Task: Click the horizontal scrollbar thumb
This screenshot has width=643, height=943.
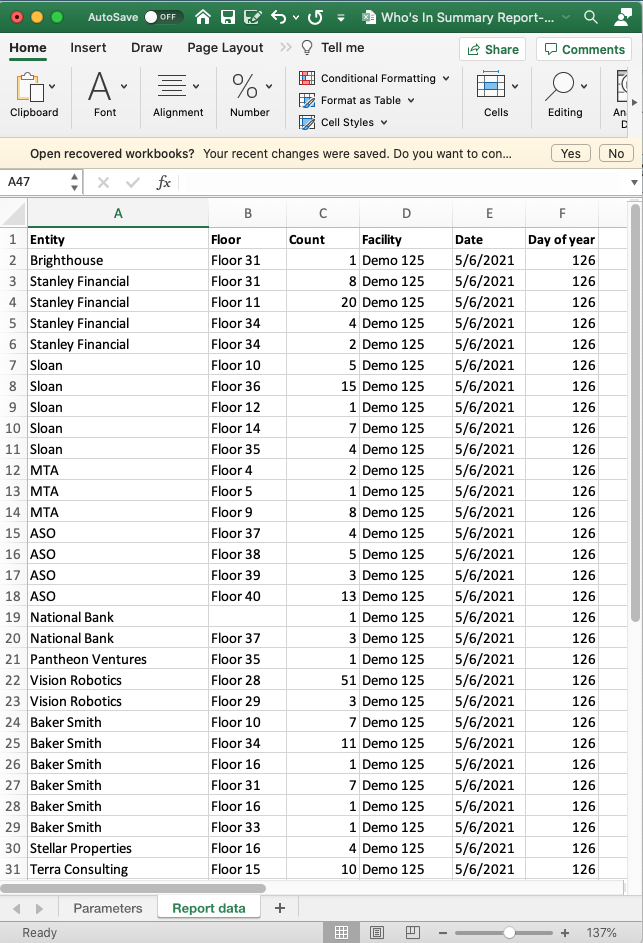Action: click(x=133, y=888)
